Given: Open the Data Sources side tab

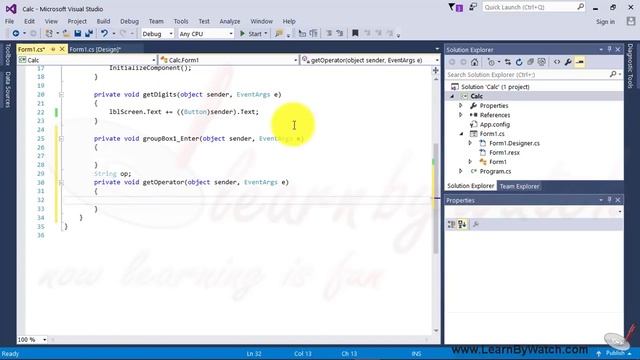Looking at the screenshot, I should pyautogui.click(x=8, y=89).
